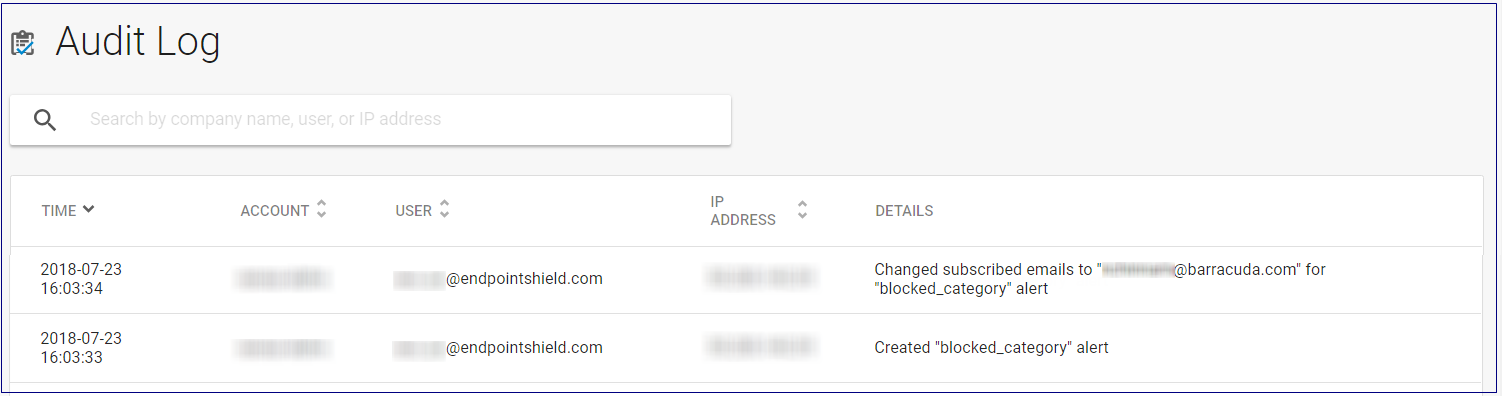
Task: Click the second row's endpointshield.com user
Action: [498, 348]
